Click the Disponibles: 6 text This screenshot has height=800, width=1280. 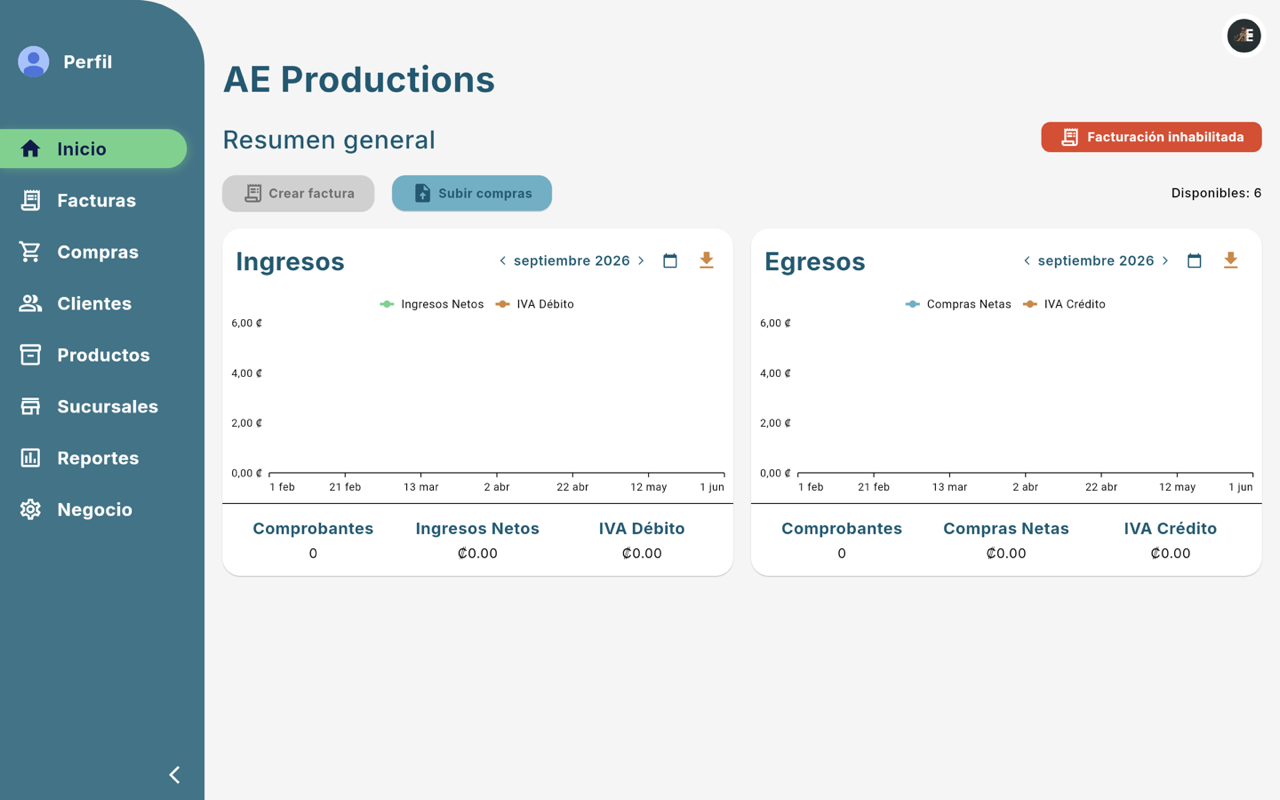[1216, 193]
